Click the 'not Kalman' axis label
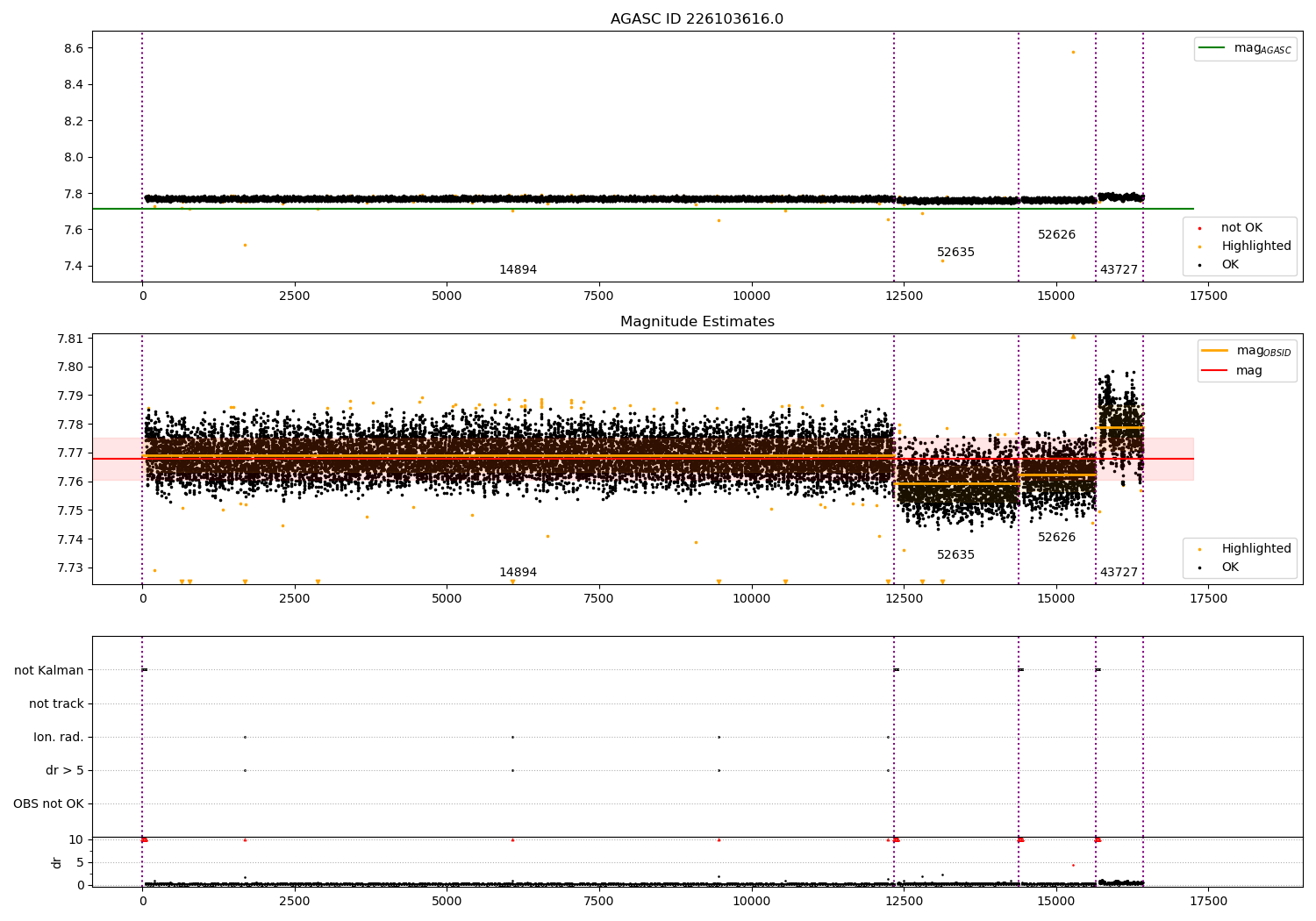The image size is (1316, 921). [x=49, y=670]
